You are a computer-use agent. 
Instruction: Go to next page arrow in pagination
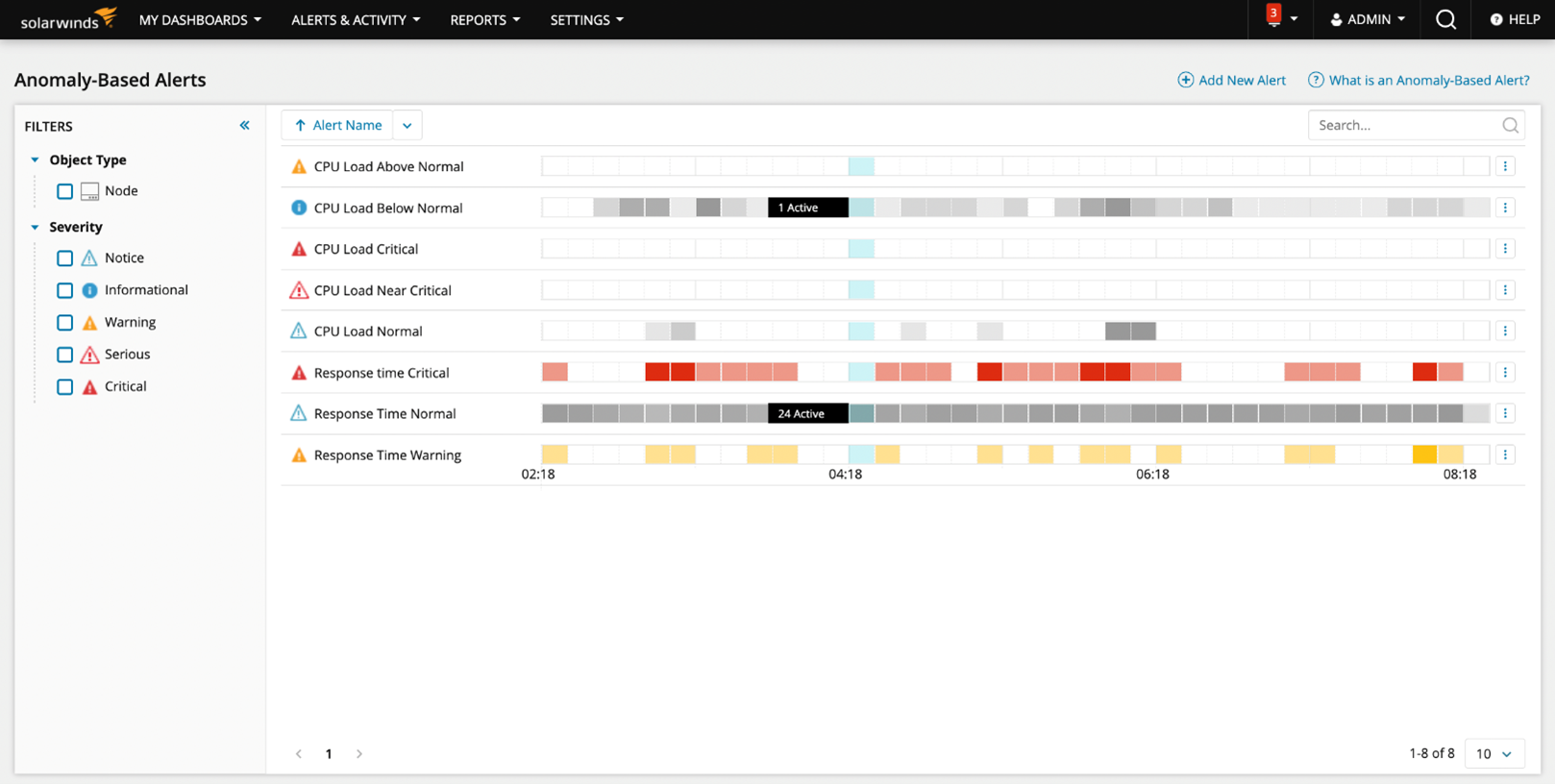359,754
